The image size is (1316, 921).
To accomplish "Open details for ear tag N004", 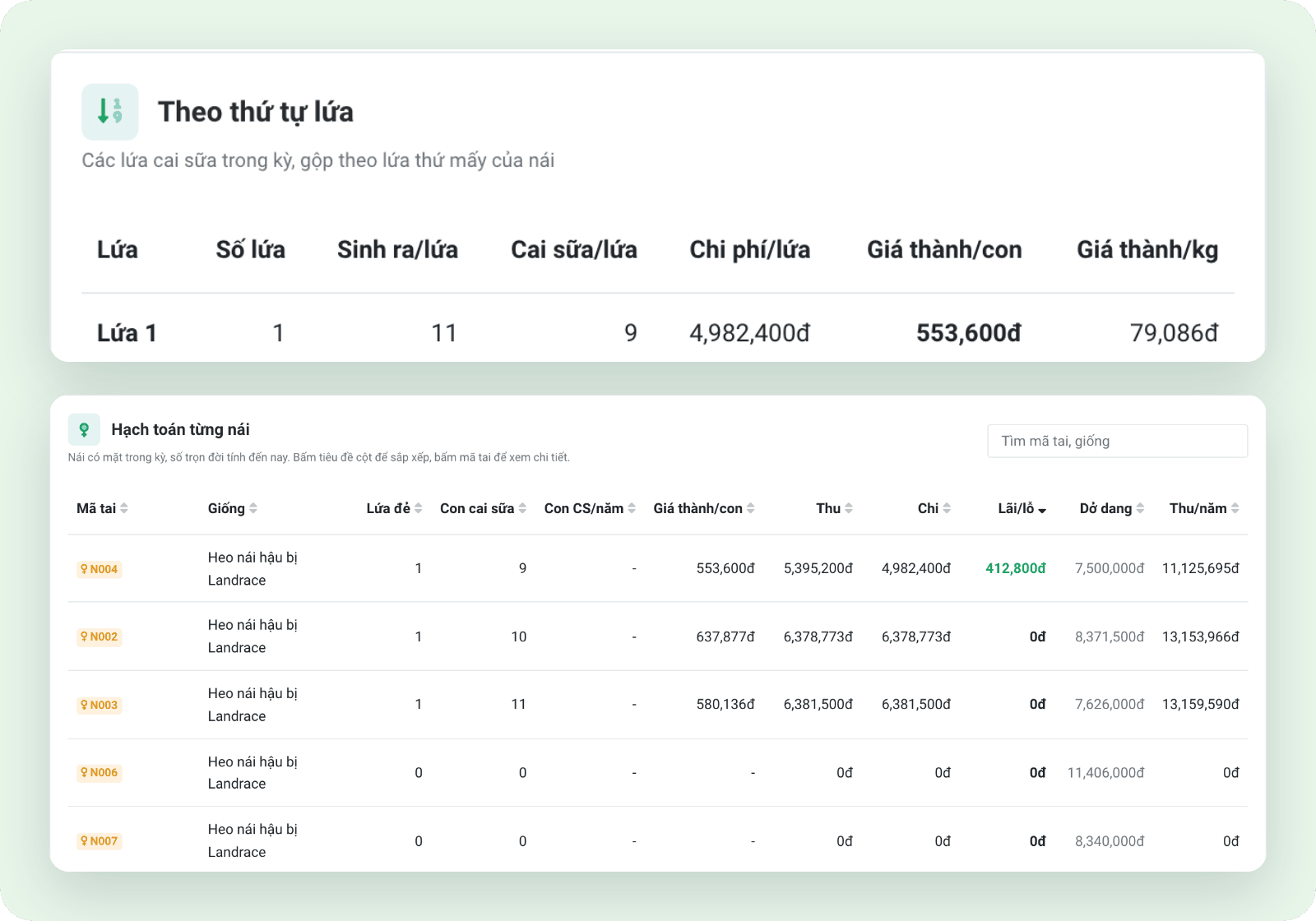I will coord(100,569).
